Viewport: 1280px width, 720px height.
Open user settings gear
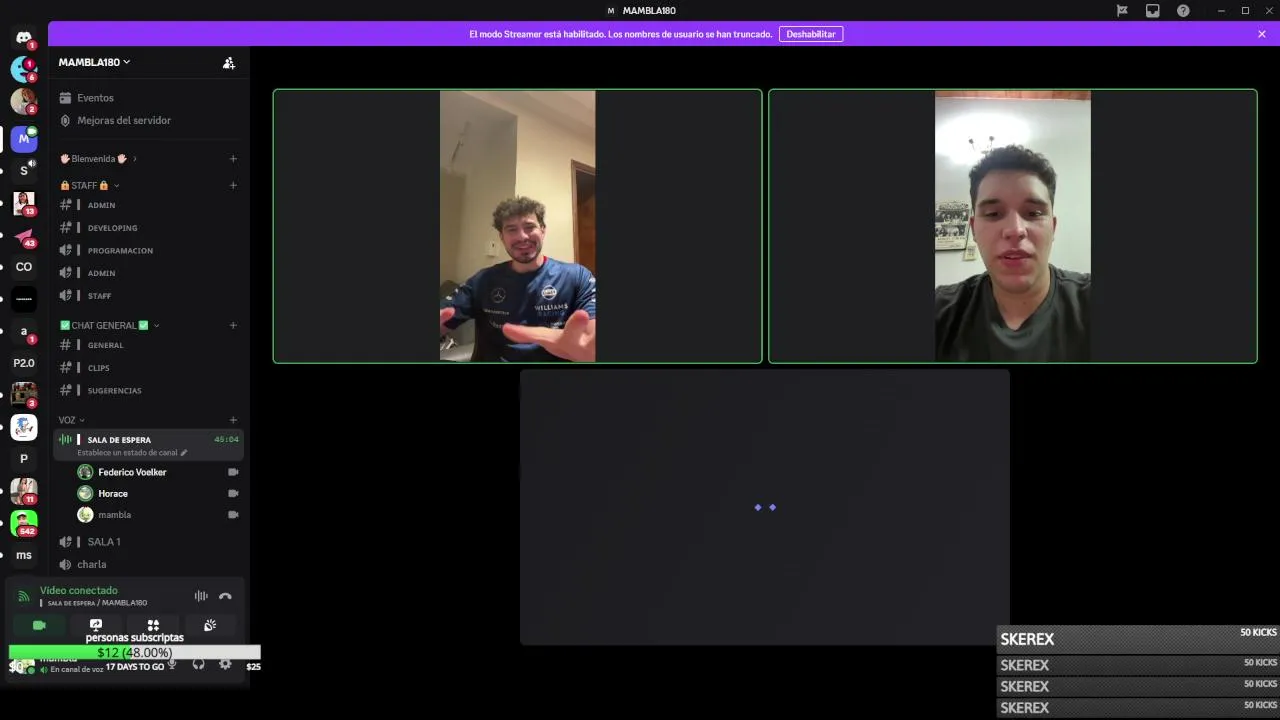click(225, 664)
